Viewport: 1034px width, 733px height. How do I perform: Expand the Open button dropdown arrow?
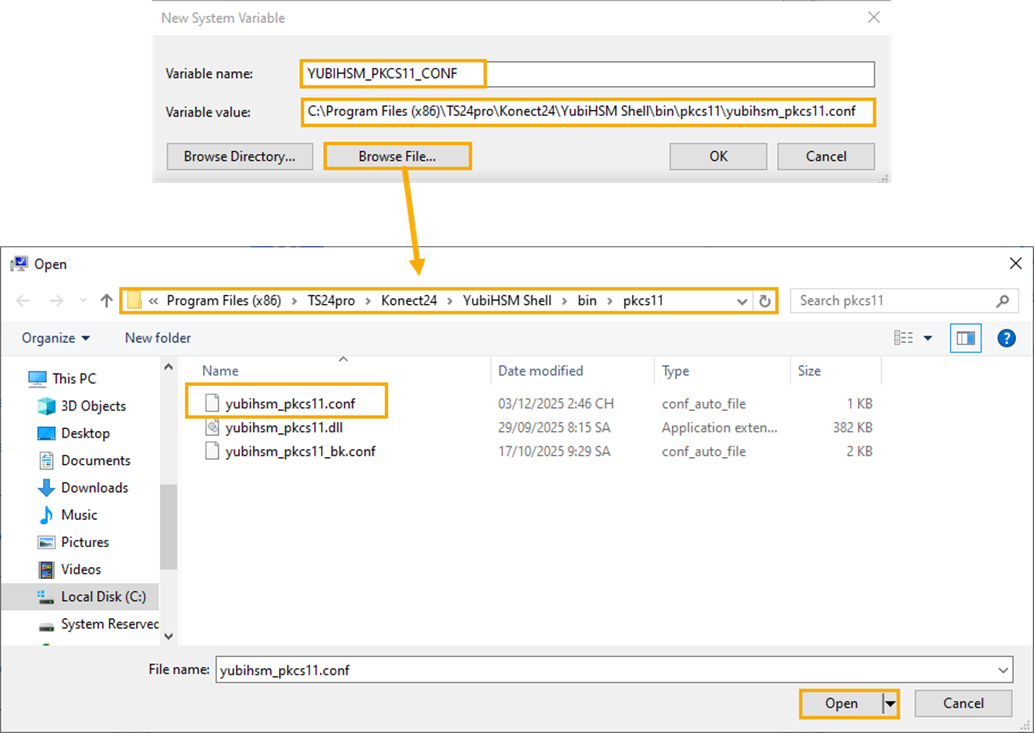pos(890,703)
